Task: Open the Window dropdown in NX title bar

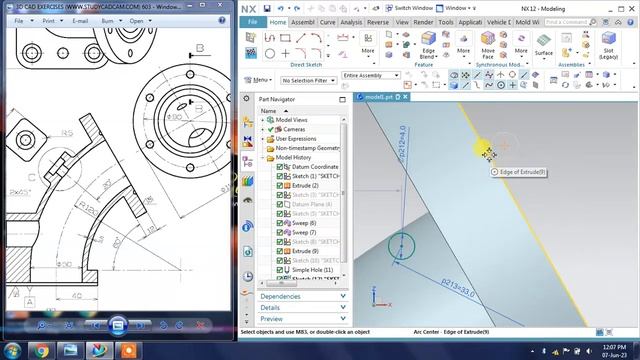Action: coord(455,8)
